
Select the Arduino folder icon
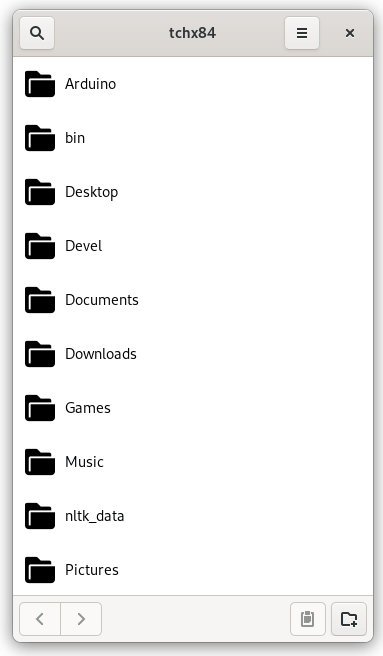40,84
